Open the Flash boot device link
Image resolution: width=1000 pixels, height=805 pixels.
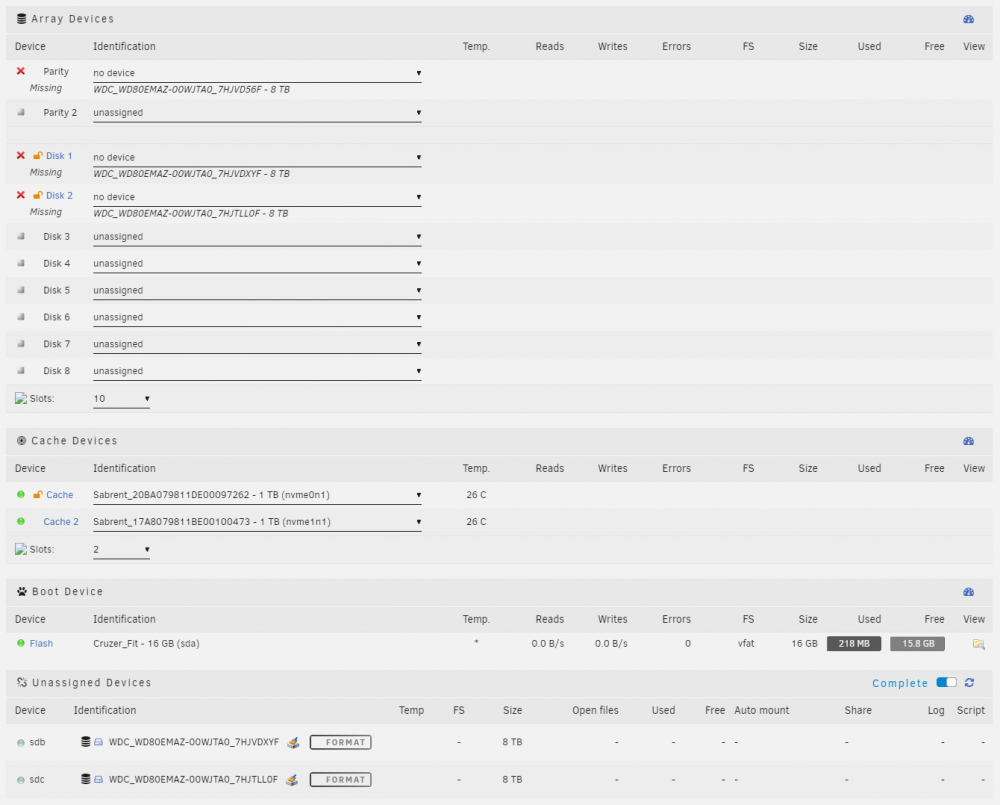[41, 643]
